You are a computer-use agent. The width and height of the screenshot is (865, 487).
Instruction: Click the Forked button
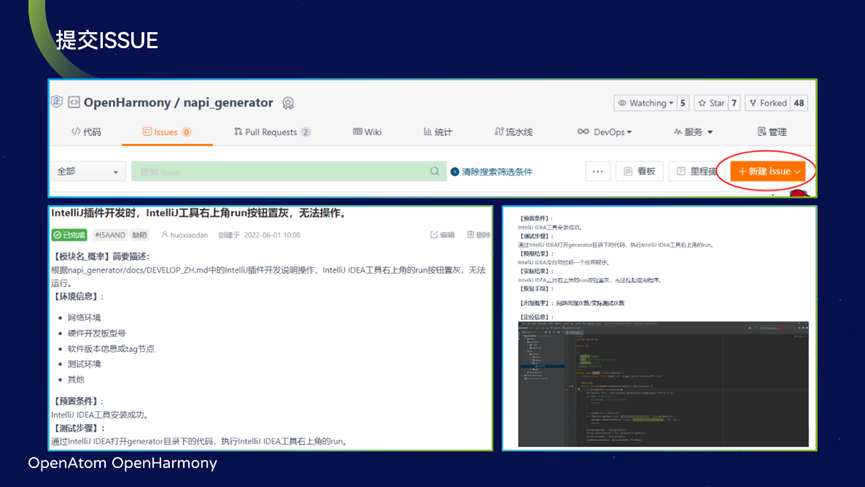768,103
